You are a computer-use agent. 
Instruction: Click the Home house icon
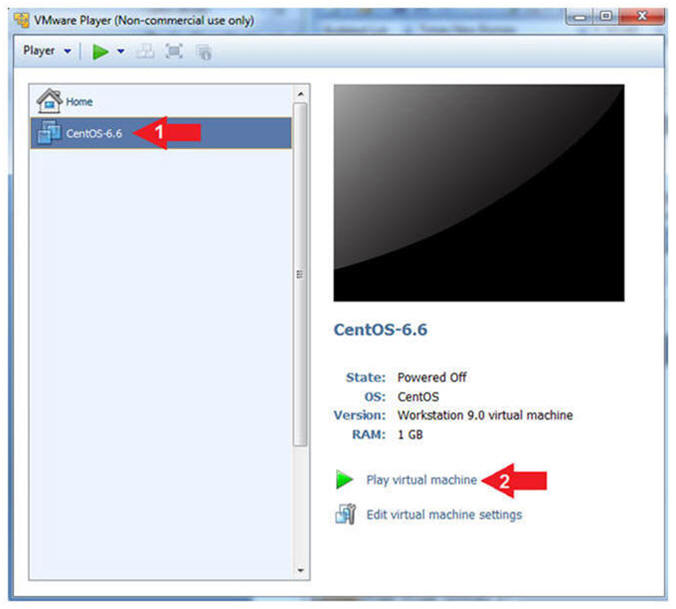tap(50, 101)
